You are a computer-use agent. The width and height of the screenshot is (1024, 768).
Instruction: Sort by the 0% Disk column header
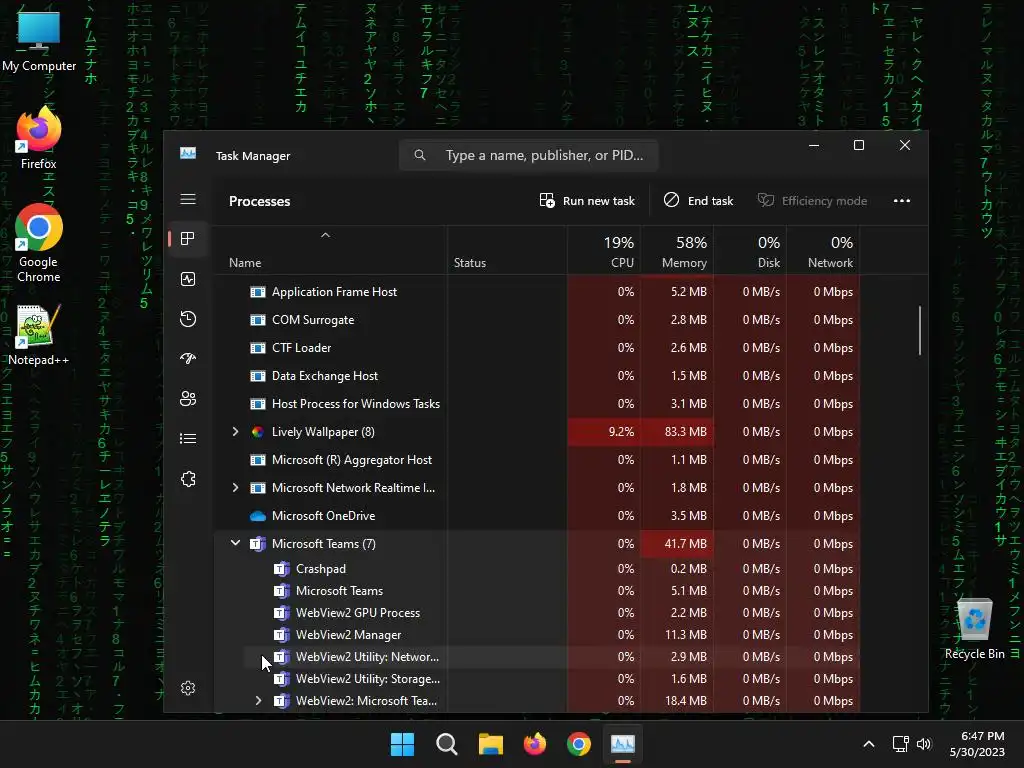coord(750,251)
